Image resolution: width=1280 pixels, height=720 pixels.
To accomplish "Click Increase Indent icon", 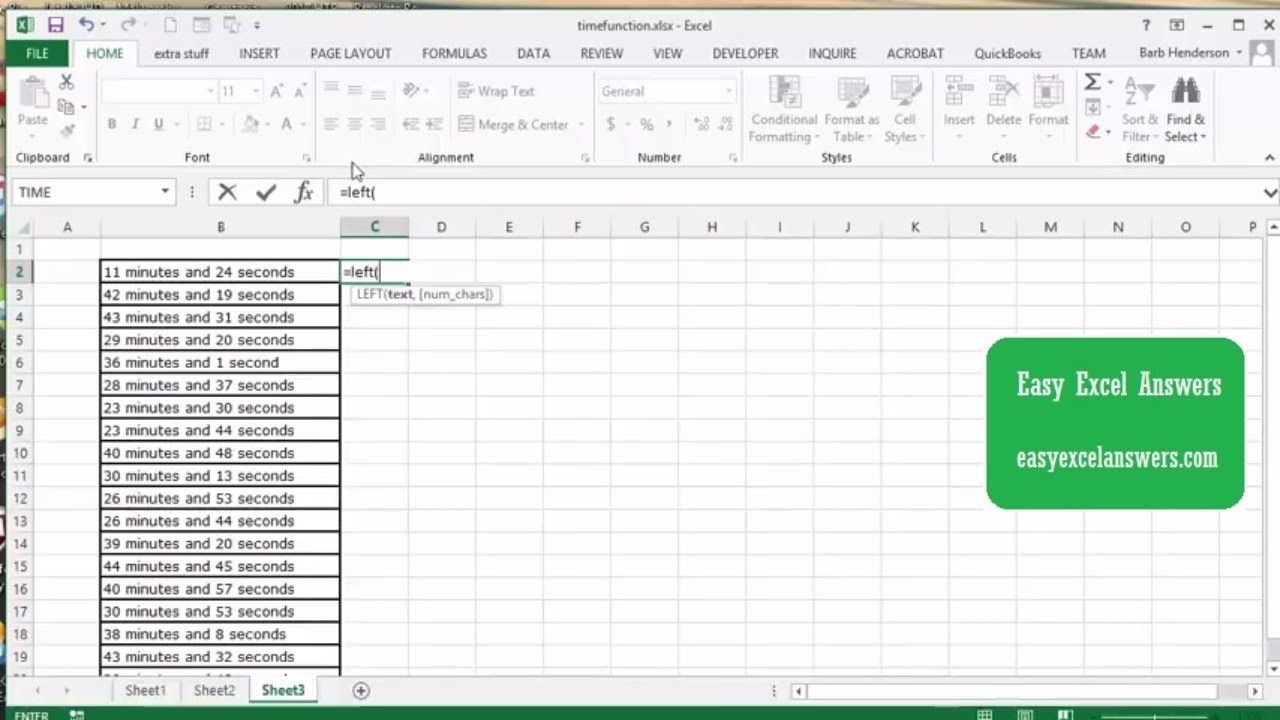I will pos(433,124).
